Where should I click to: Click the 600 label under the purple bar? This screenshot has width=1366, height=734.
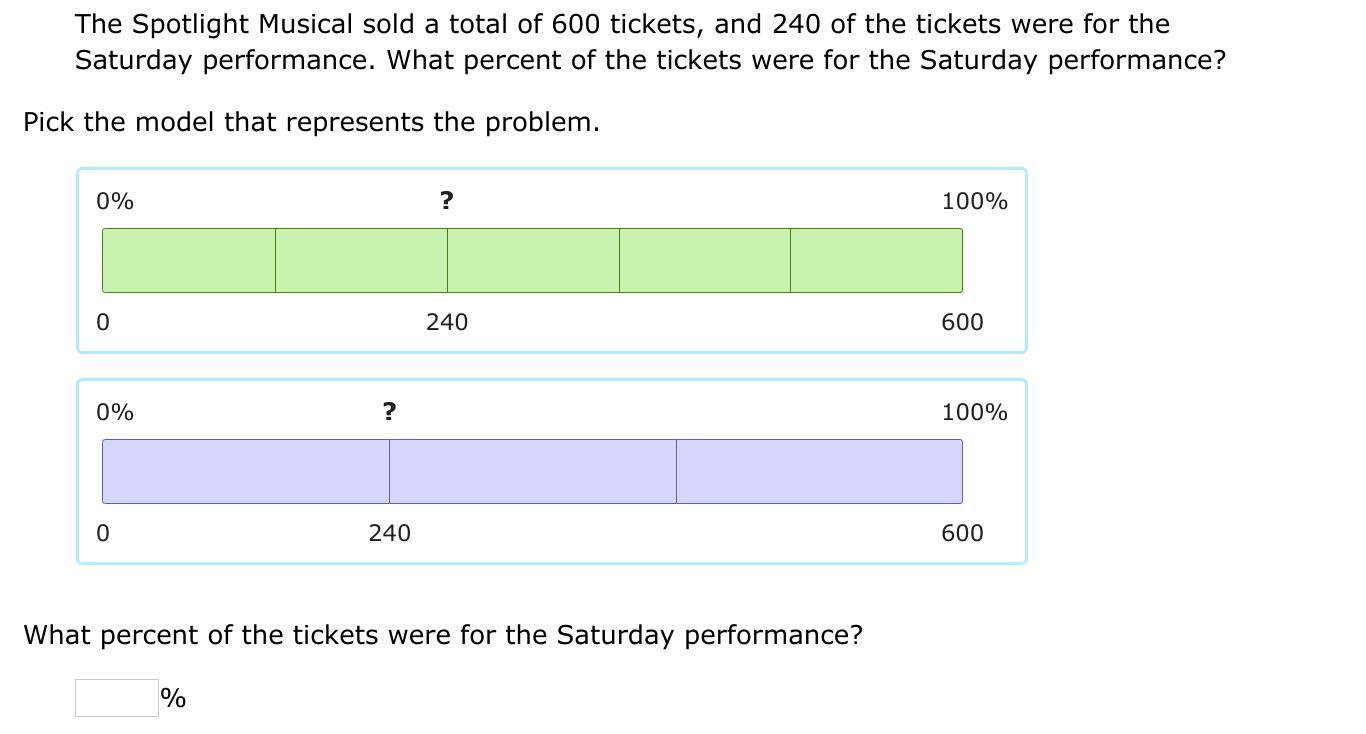click(962, 533)
